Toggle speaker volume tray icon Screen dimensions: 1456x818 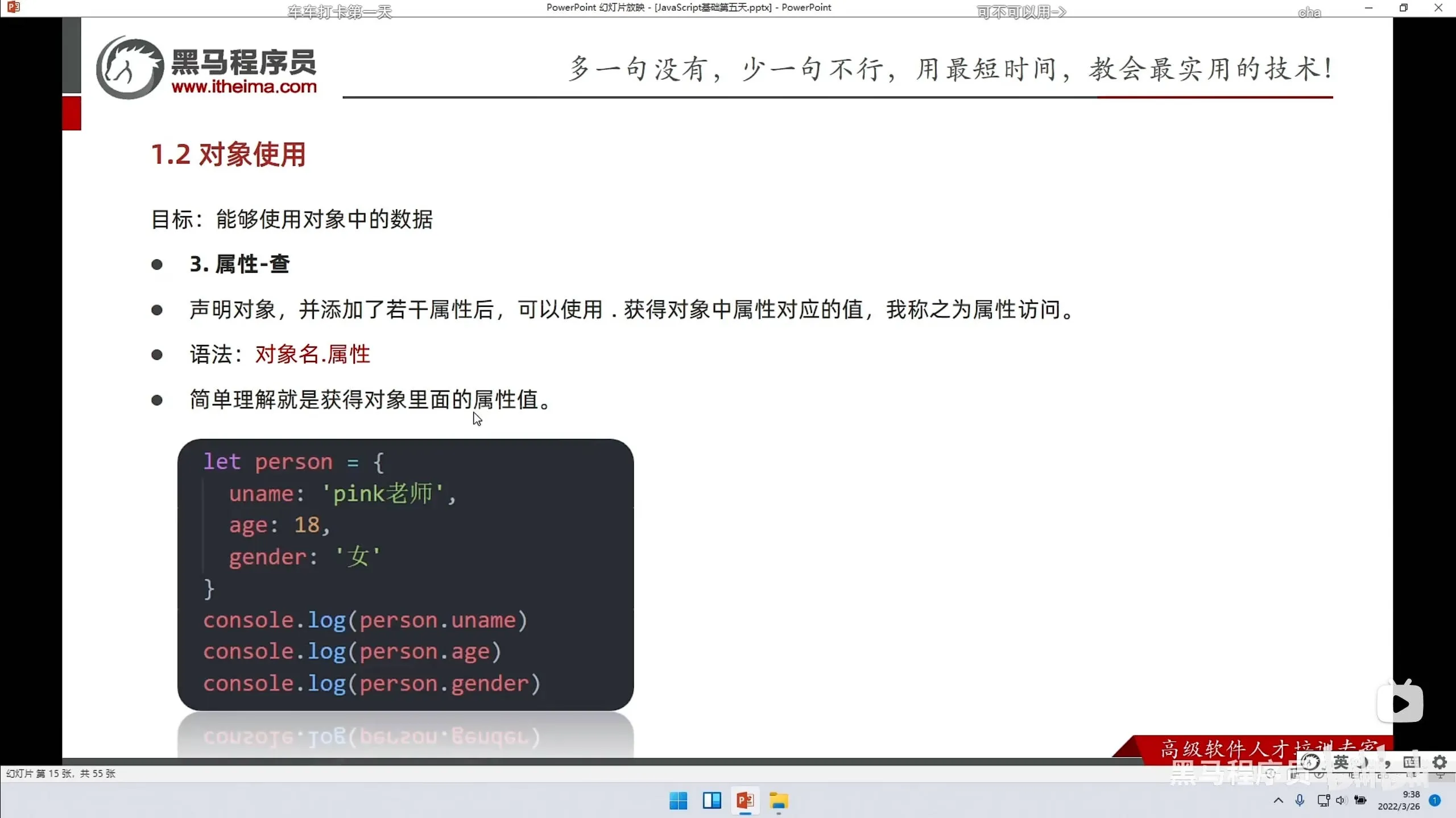(x=1341, y=800)
